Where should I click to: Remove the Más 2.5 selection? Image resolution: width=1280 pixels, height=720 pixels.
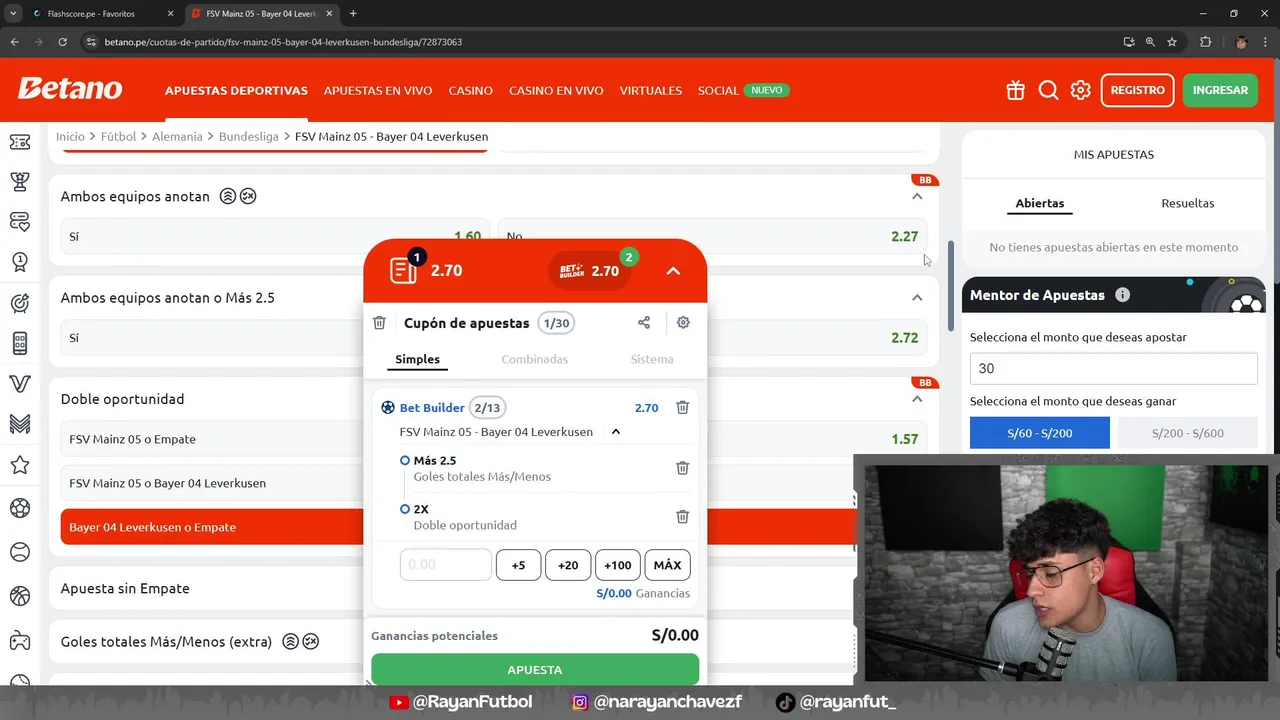pos(682,468)
